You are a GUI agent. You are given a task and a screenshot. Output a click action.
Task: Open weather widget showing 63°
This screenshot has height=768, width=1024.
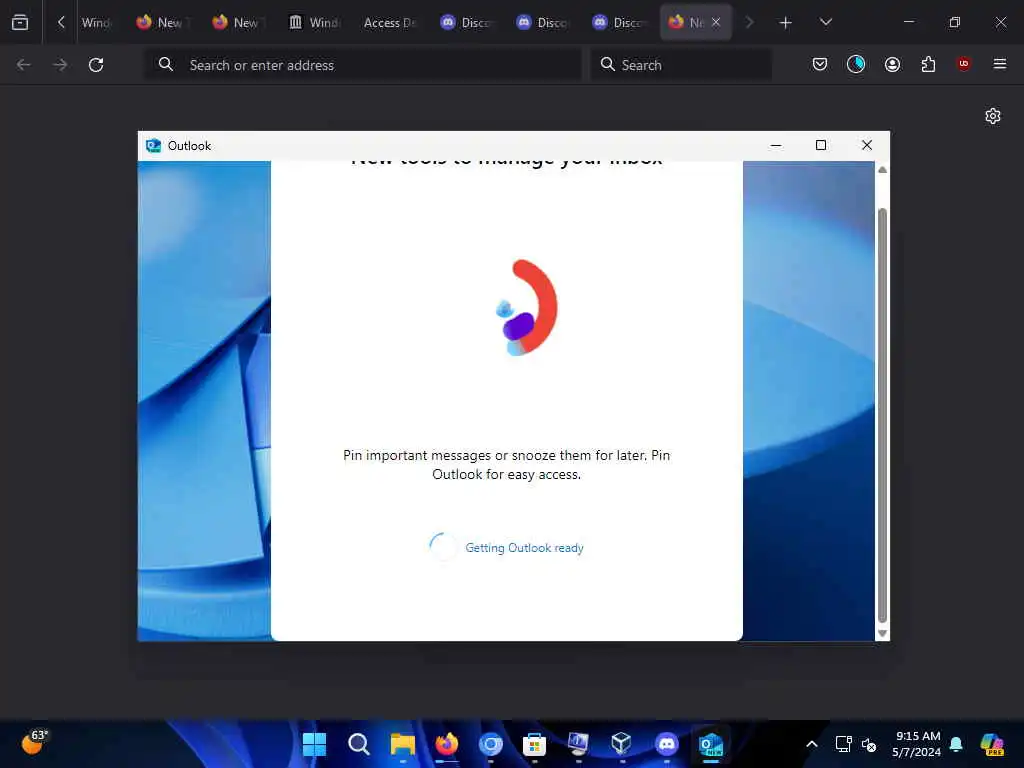coord(35,743)
